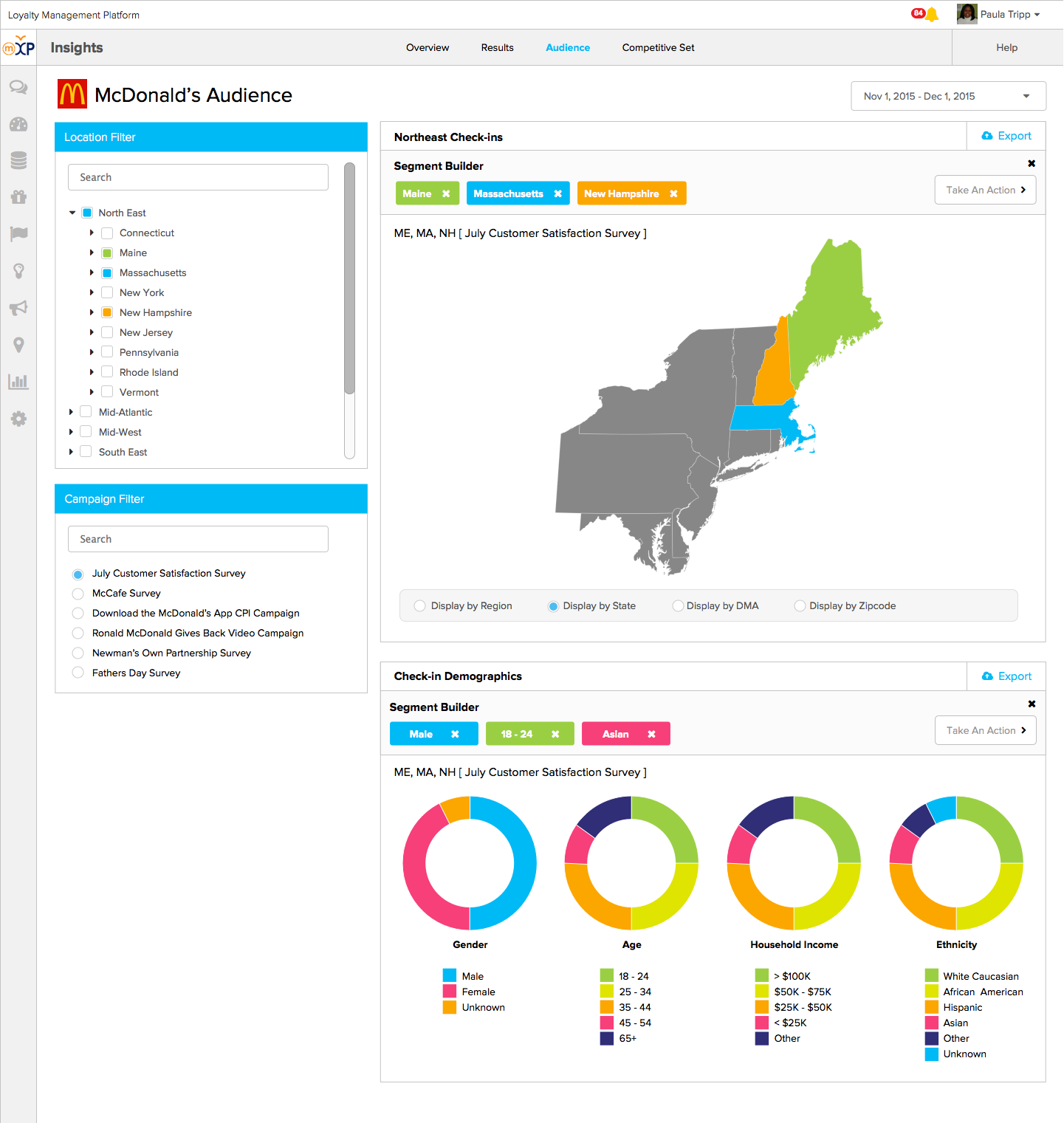Go to the Results tab

[497, 47]
